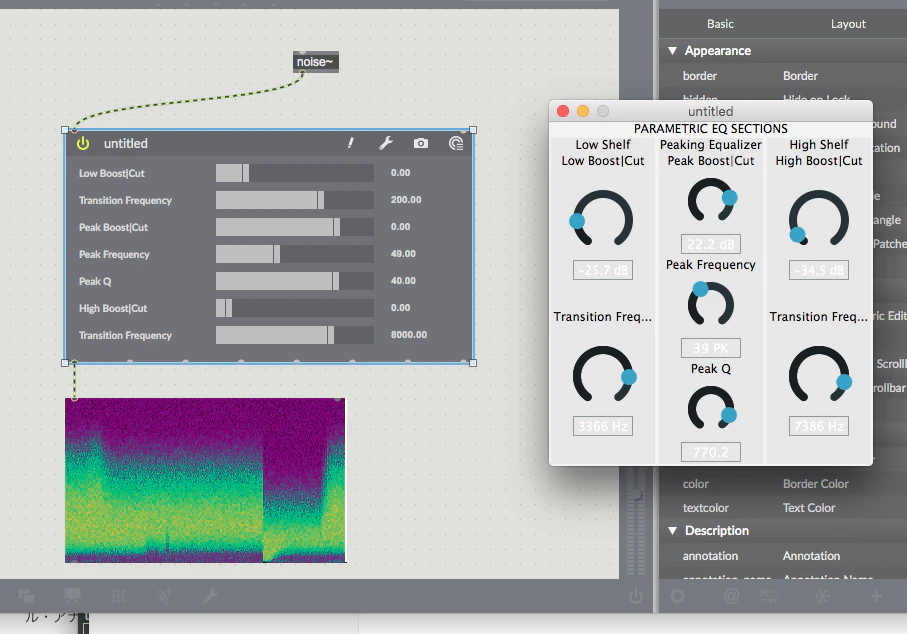Screen dimensions: 907x634
Task: Click the -25.7 dB value field
Action: [x=603, y=270]
